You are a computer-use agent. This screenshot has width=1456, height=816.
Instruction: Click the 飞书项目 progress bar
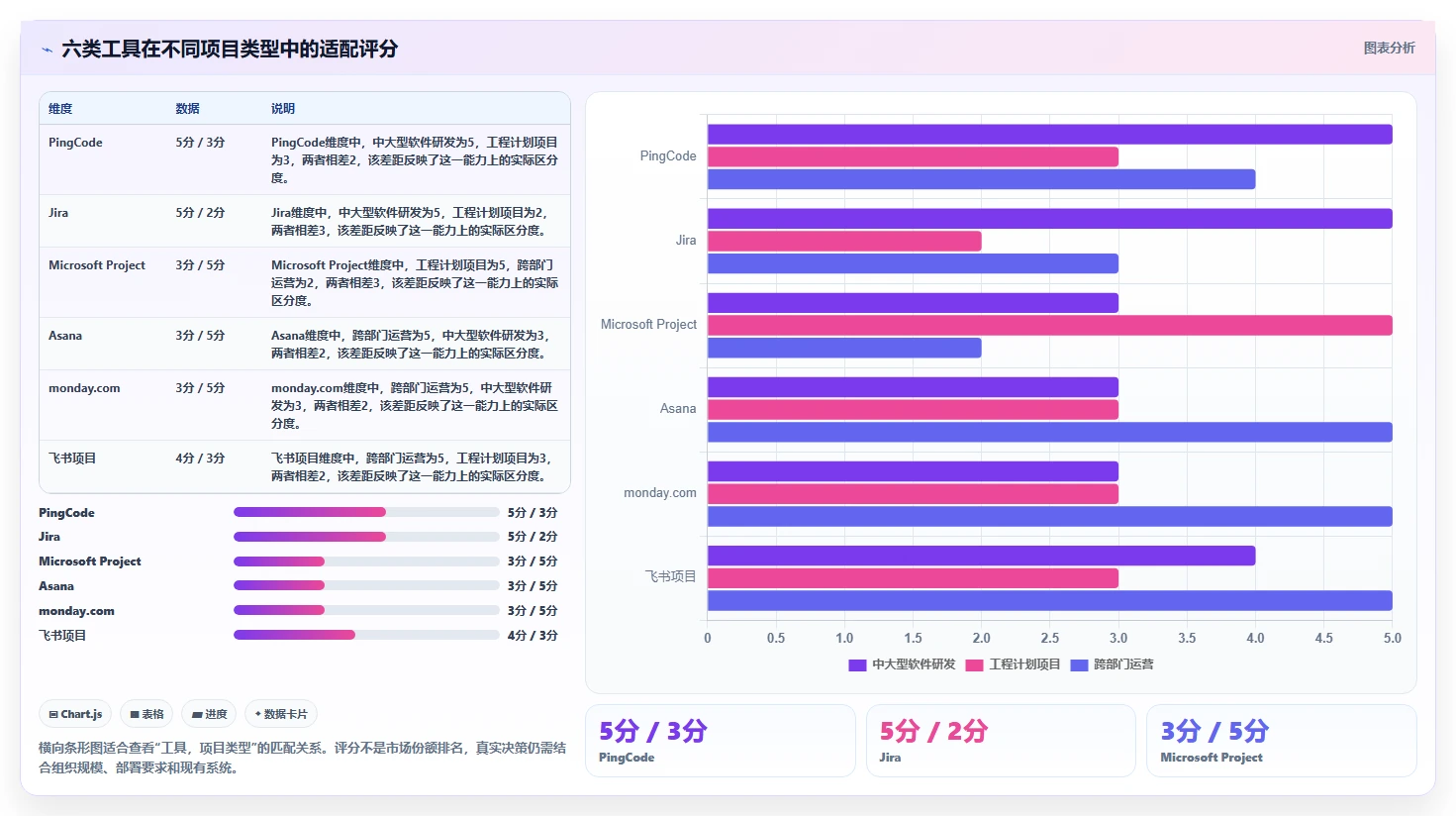[x=366, y=635]
